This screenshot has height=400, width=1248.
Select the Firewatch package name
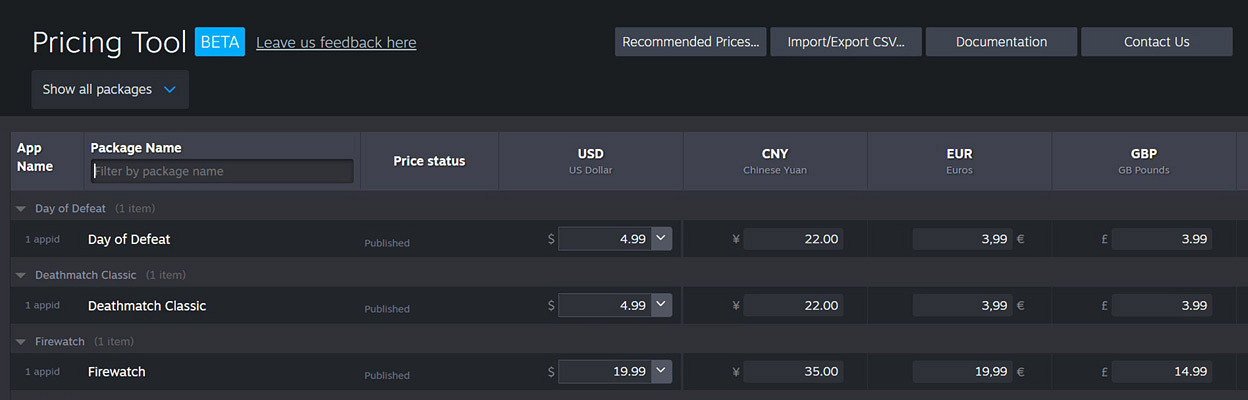coord(117,372)
